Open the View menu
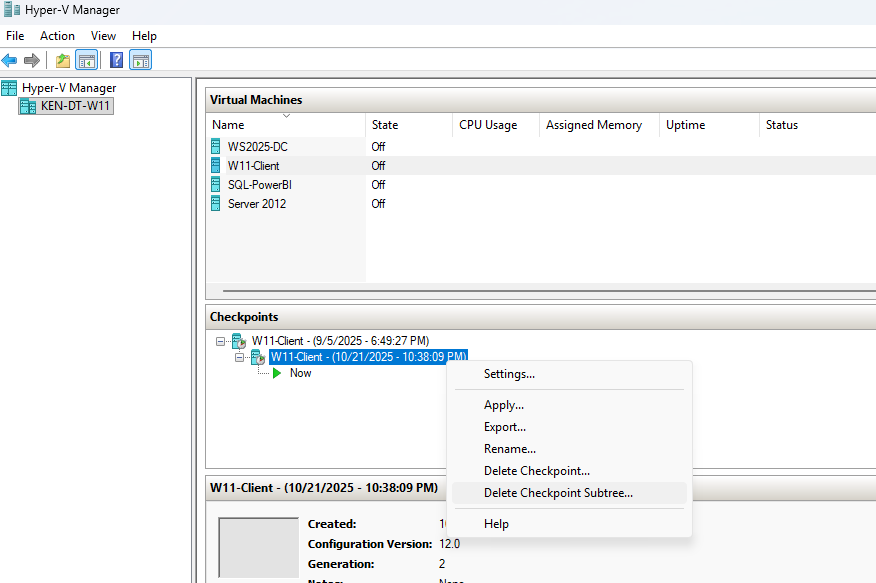876x583 pixels. (x=103, y=36)
